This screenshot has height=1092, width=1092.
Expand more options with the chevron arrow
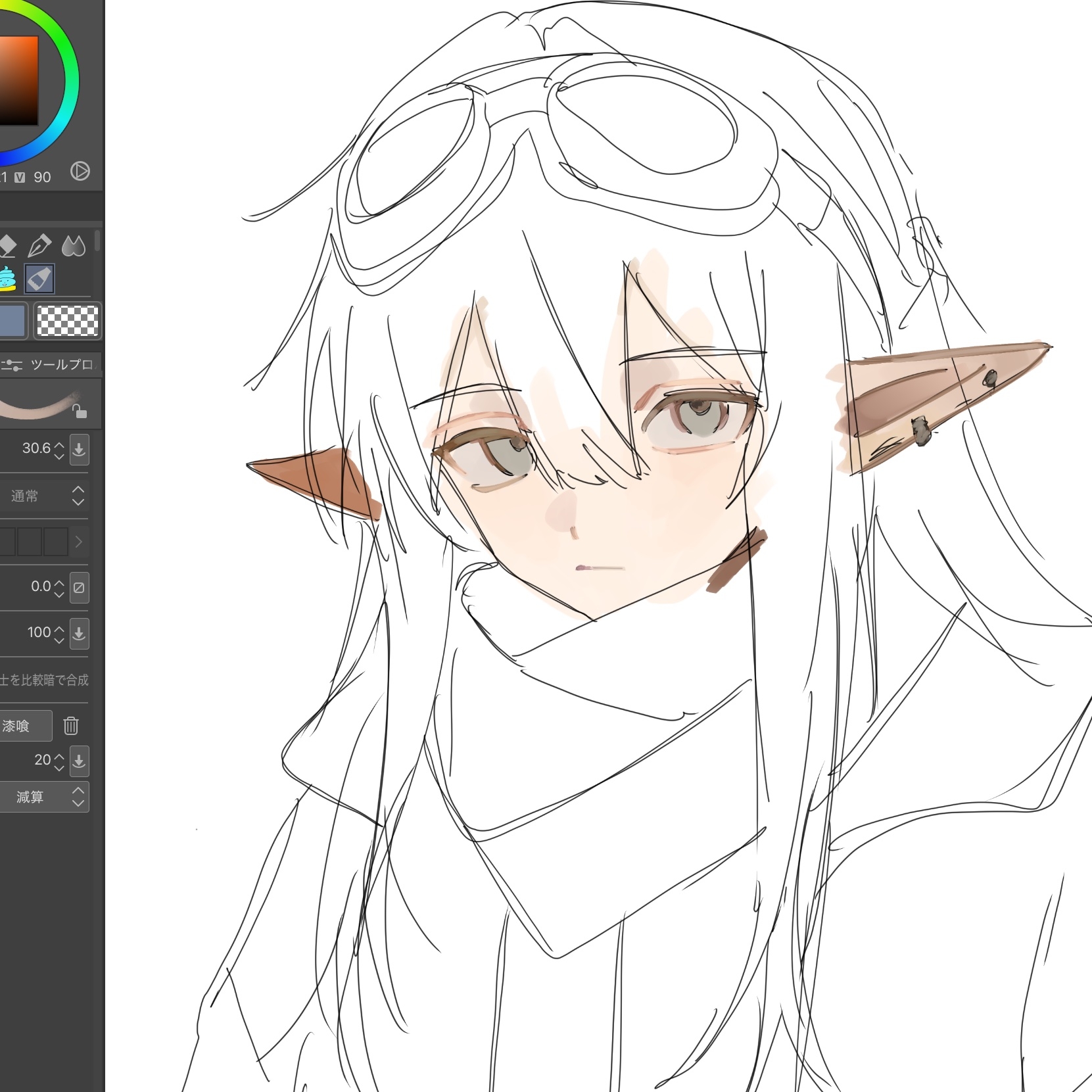(x=79, y=542)
